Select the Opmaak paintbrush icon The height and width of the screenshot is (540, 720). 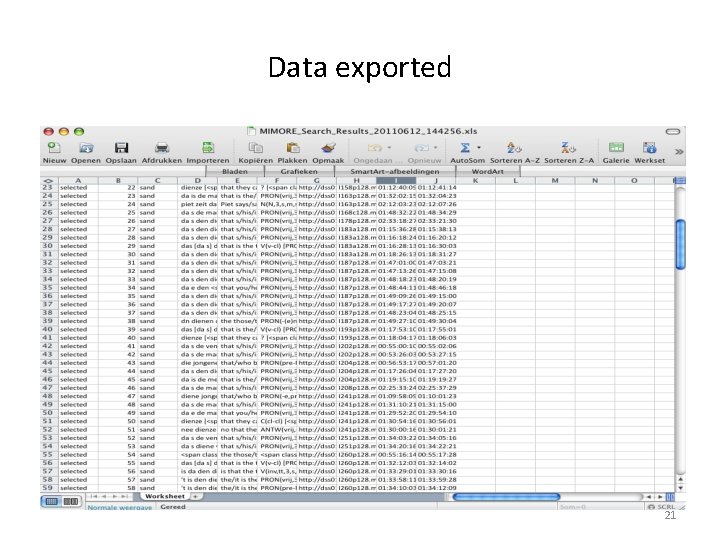pos(328,148)
